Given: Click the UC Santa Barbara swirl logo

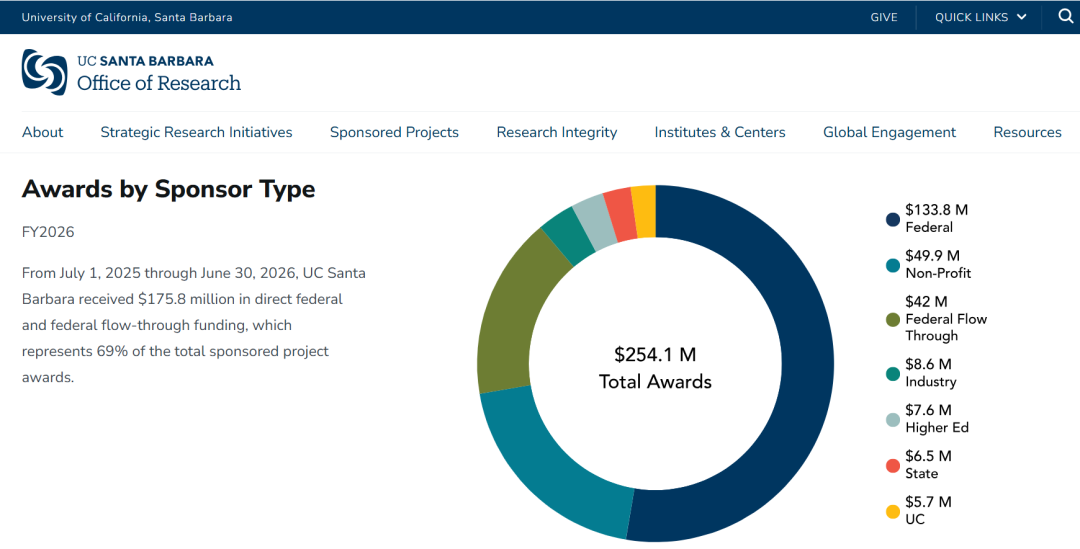Looking at the screenshot, I should pos(45,72).
